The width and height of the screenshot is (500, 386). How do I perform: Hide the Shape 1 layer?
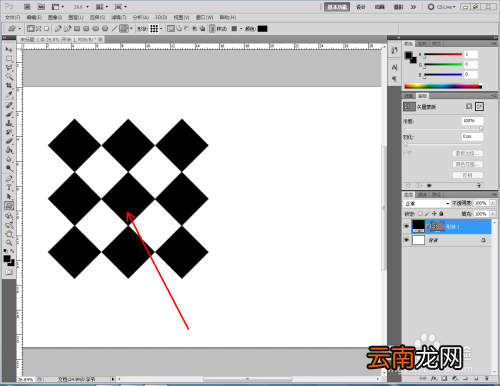pyautogui.click(x=406, y=226)
